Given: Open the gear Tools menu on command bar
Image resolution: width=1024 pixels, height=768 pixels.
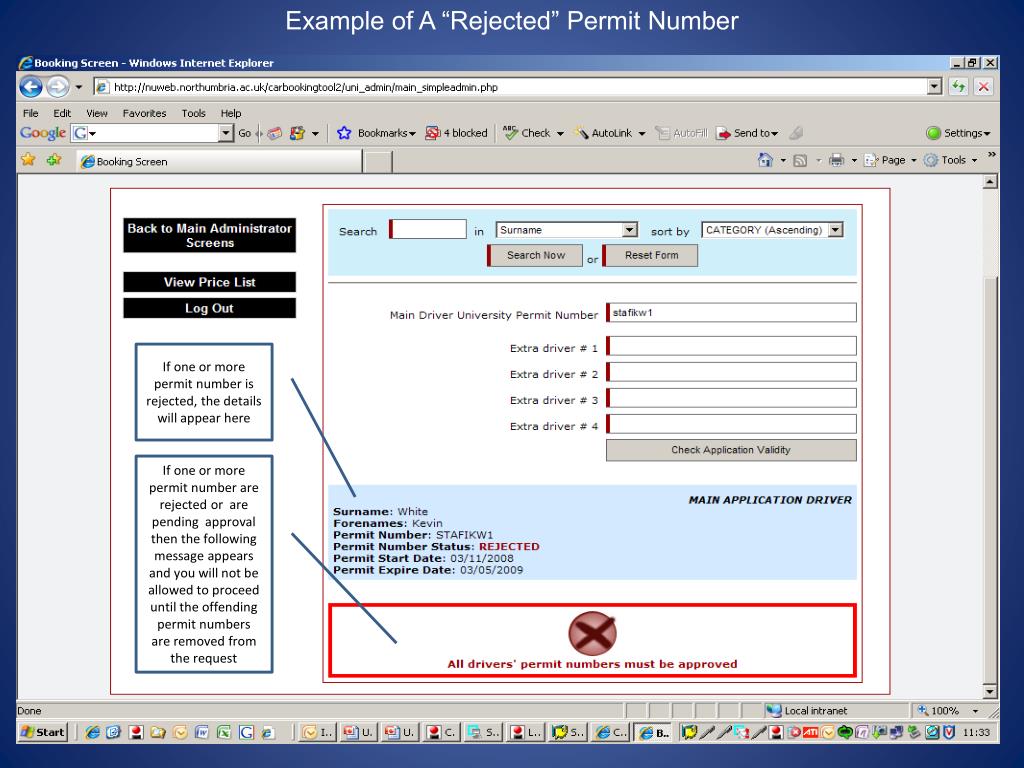Looking at the screenshot, I should [950, 160].
